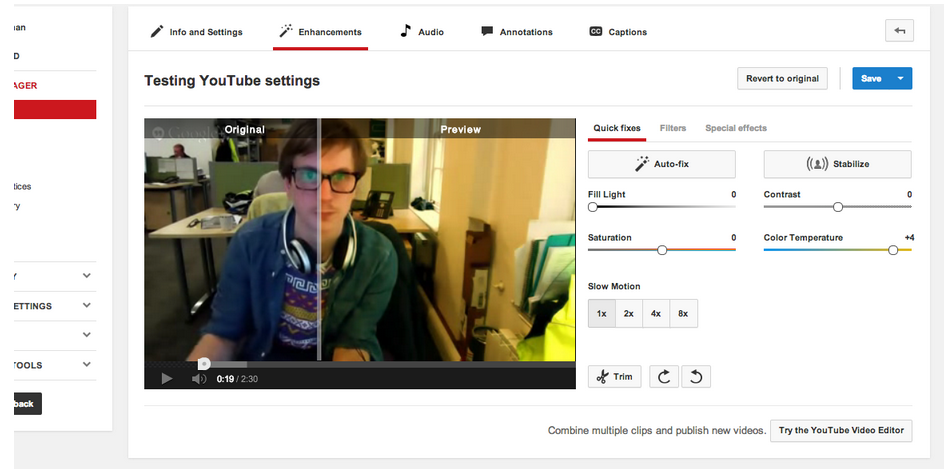This screenshot has width=944, height=469.
Task: Adjust the Color Temperature slider handle
Action: point(893,250)
